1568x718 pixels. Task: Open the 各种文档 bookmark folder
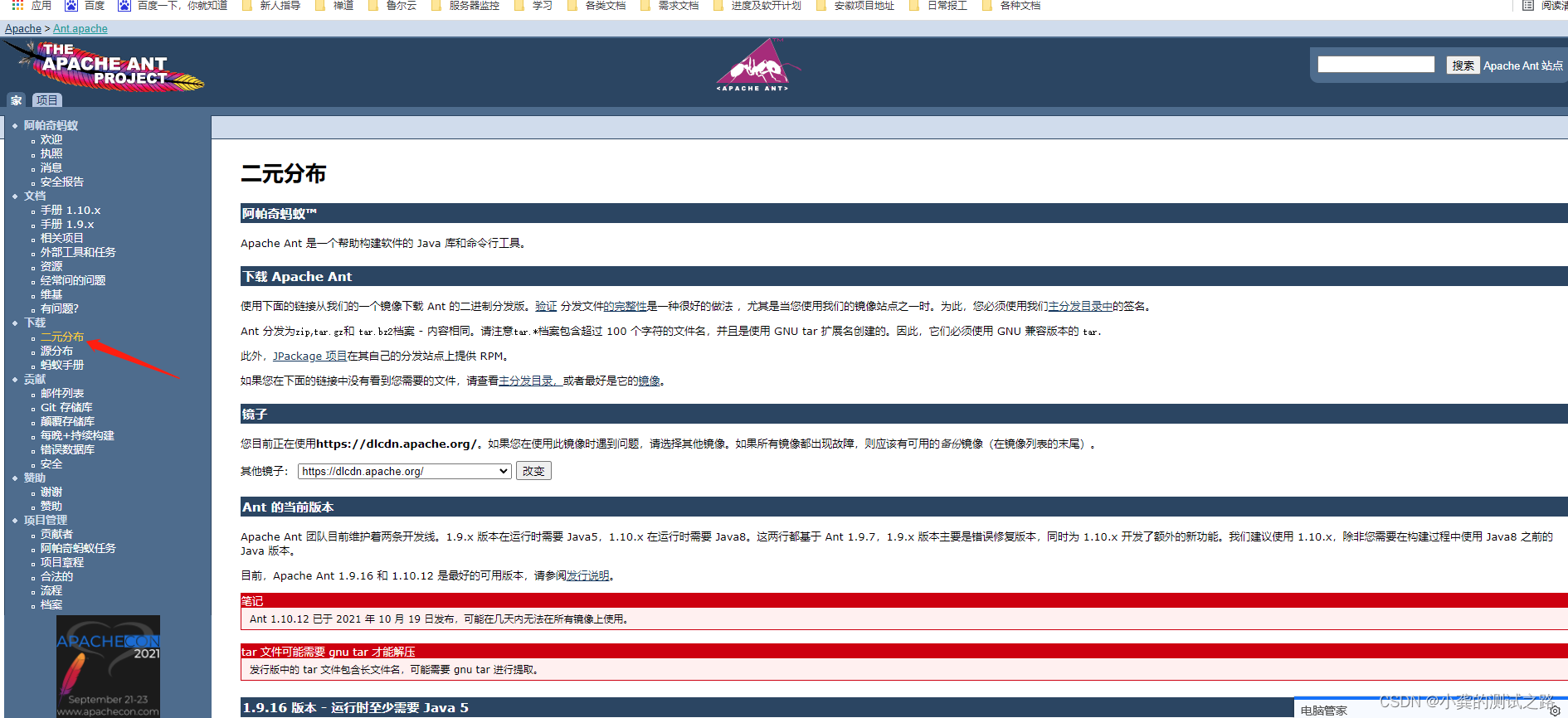pos(1011,5)
